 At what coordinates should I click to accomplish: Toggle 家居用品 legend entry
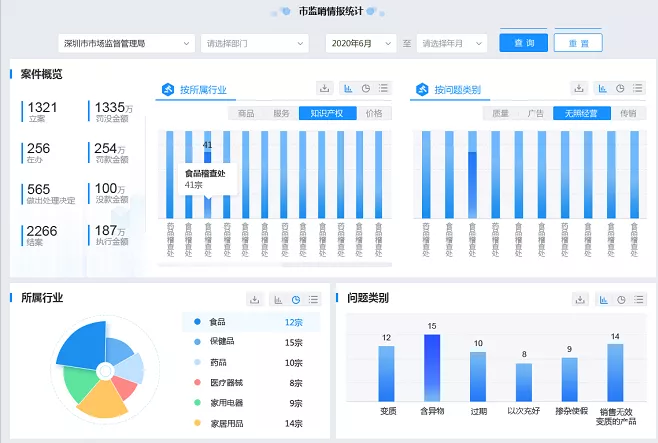click(226, 423)
